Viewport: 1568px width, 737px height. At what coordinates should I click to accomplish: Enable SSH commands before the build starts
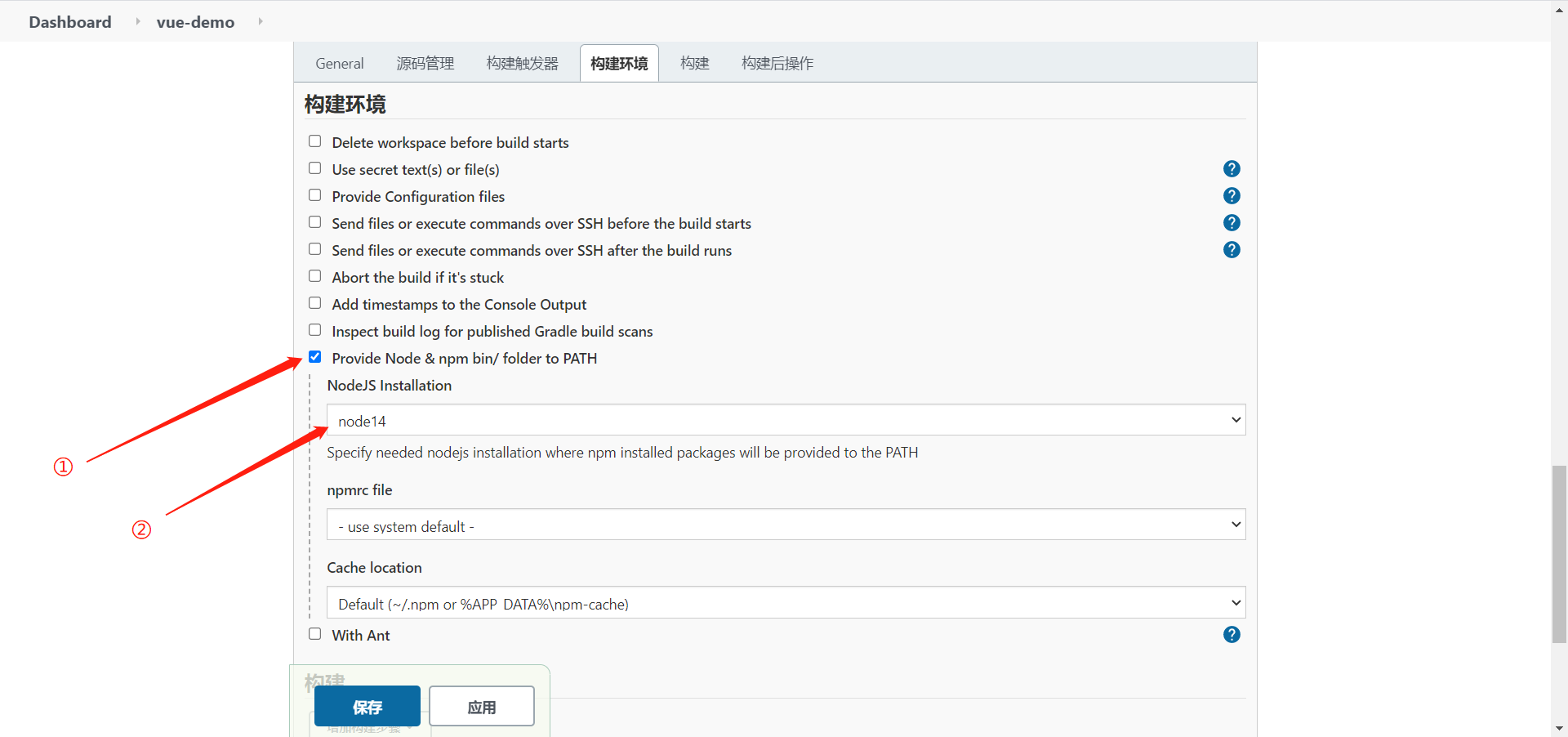315,222
